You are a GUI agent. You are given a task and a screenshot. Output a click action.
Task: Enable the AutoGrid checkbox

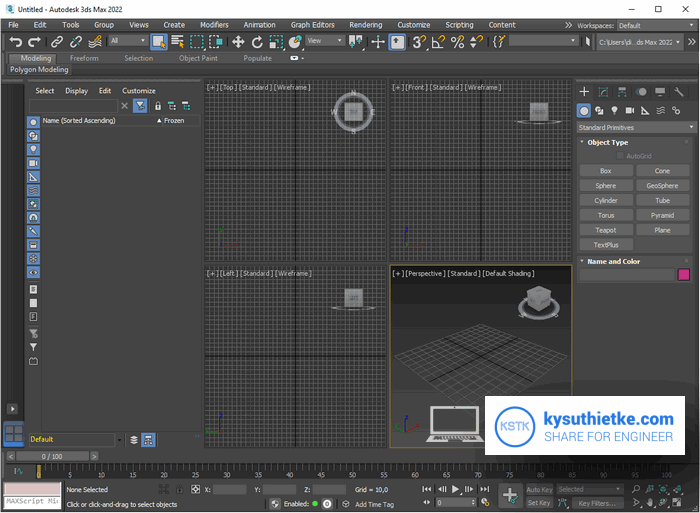(620, 156)
